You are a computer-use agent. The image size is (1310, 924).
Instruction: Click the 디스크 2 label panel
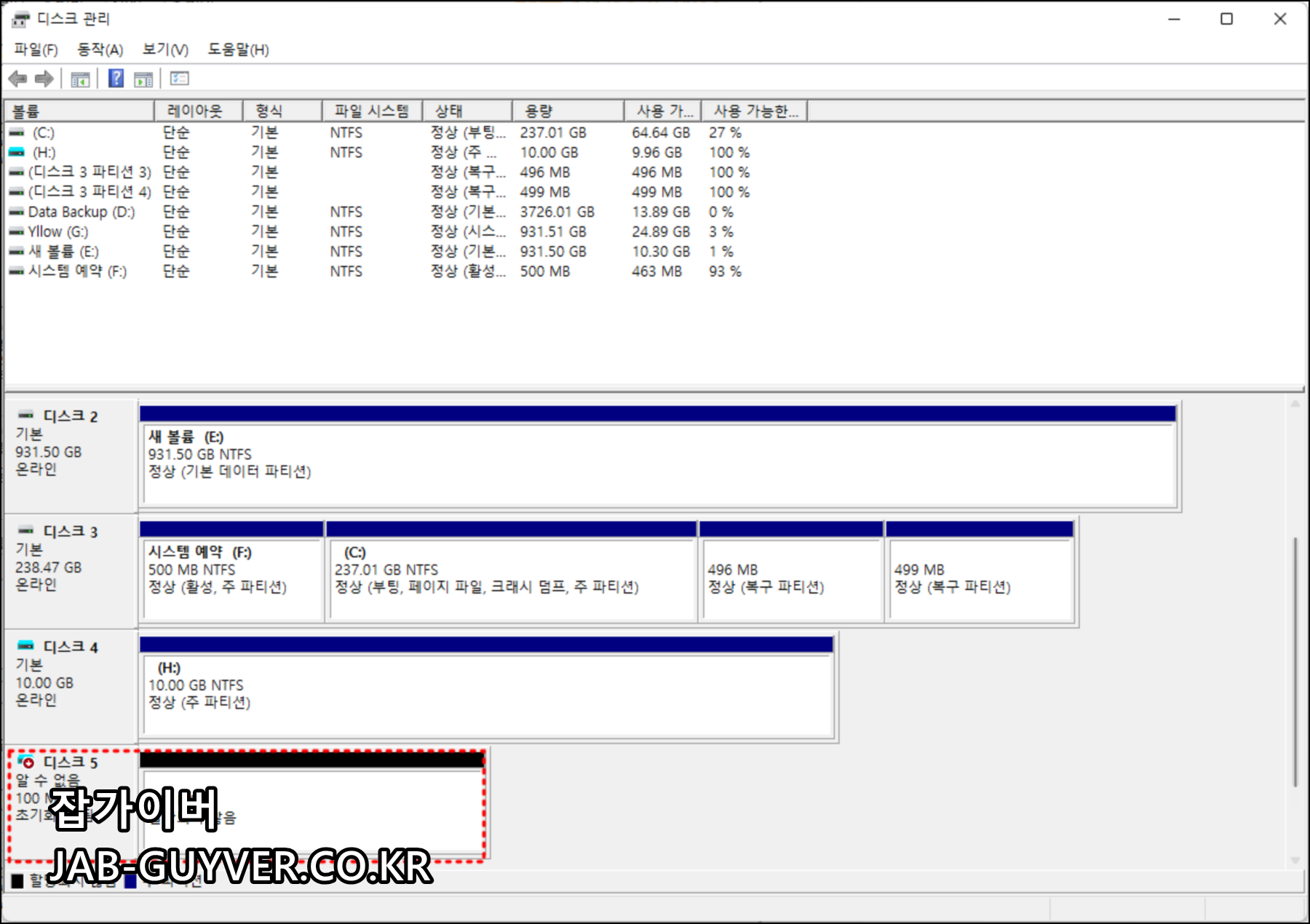pyautogui.click(x=71, y=455)
